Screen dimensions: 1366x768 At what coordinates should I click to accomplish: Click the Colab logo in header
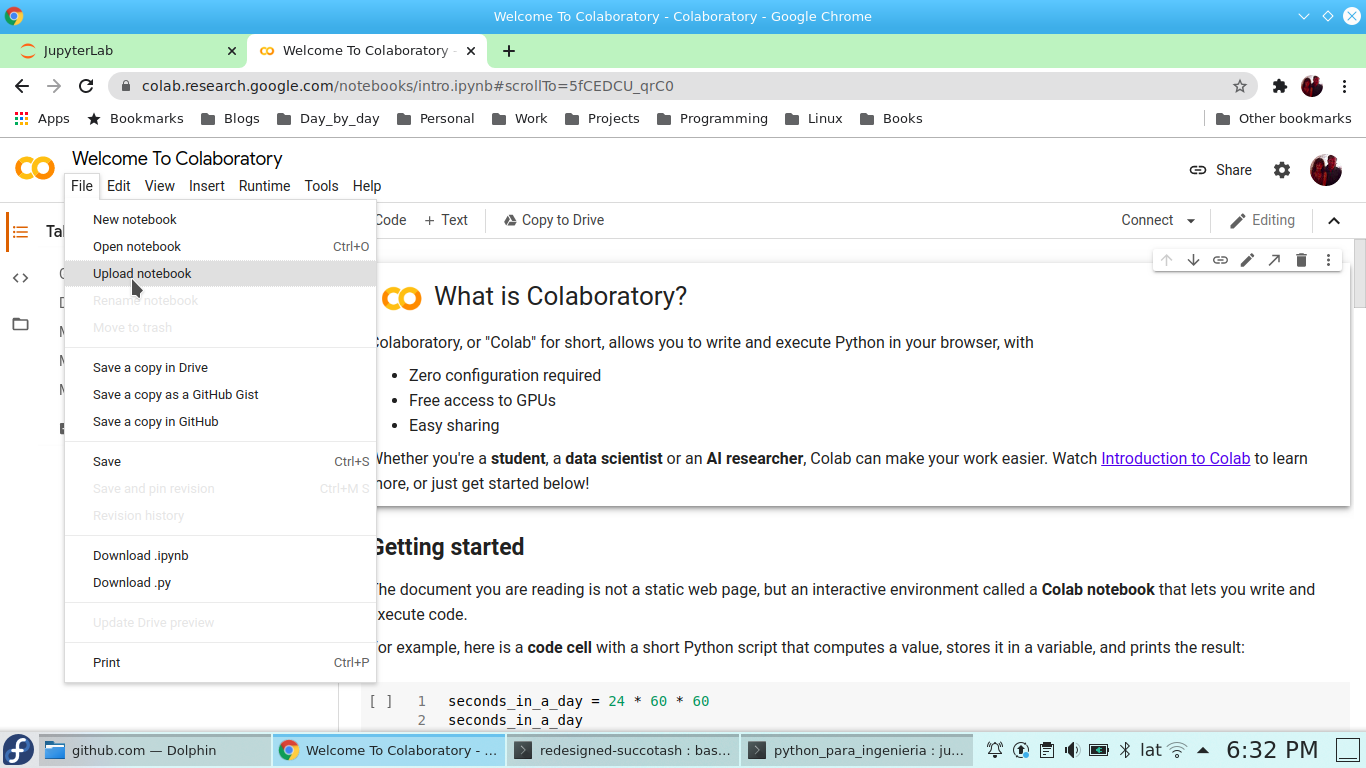pos(35,169)
